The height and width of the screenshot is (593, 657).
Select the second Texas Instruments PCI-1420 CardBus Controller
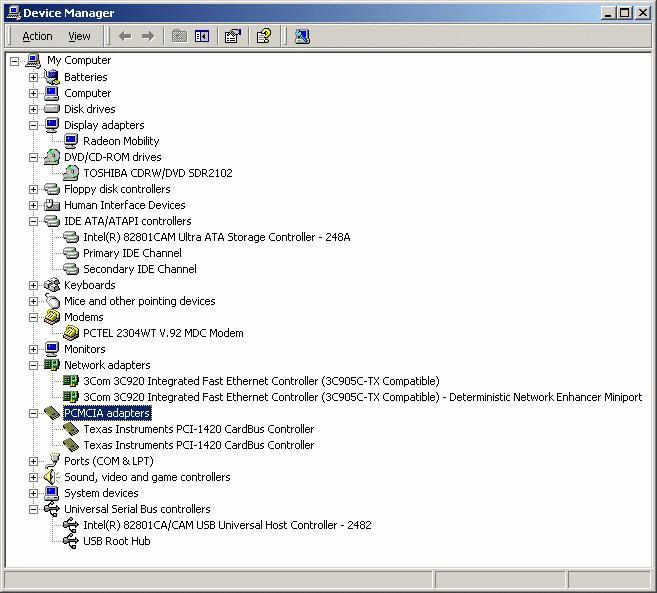tap(199, 445)
